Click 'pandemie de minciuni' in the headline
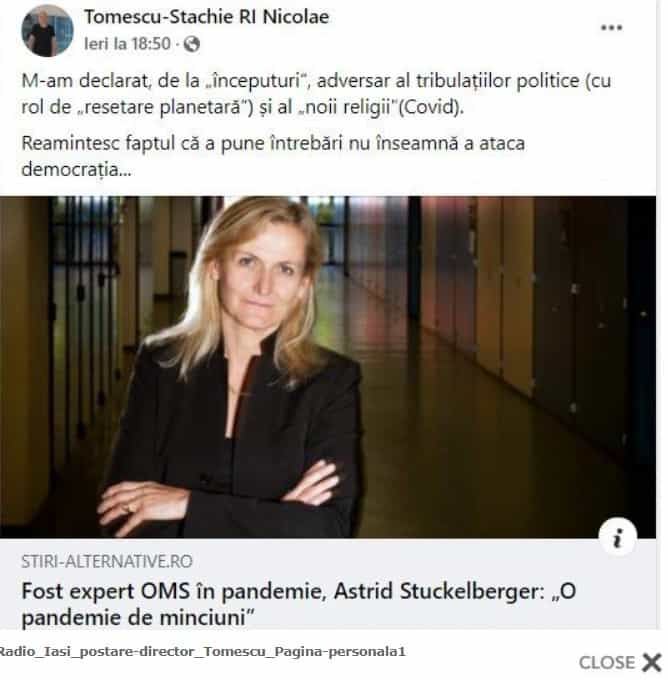 (x=134, y=617)
